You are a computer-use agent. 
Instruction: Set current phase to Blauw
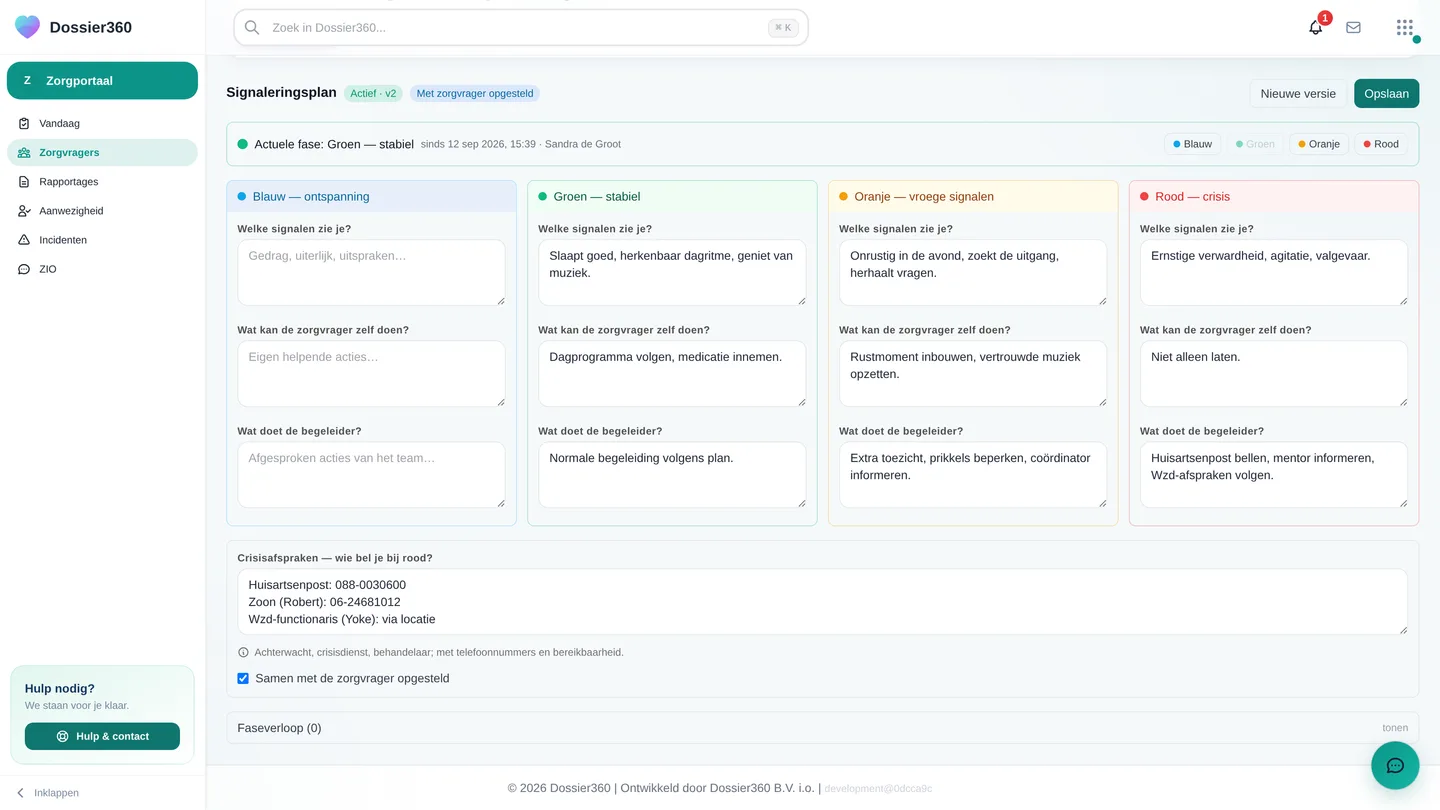tap(1192, 144)
